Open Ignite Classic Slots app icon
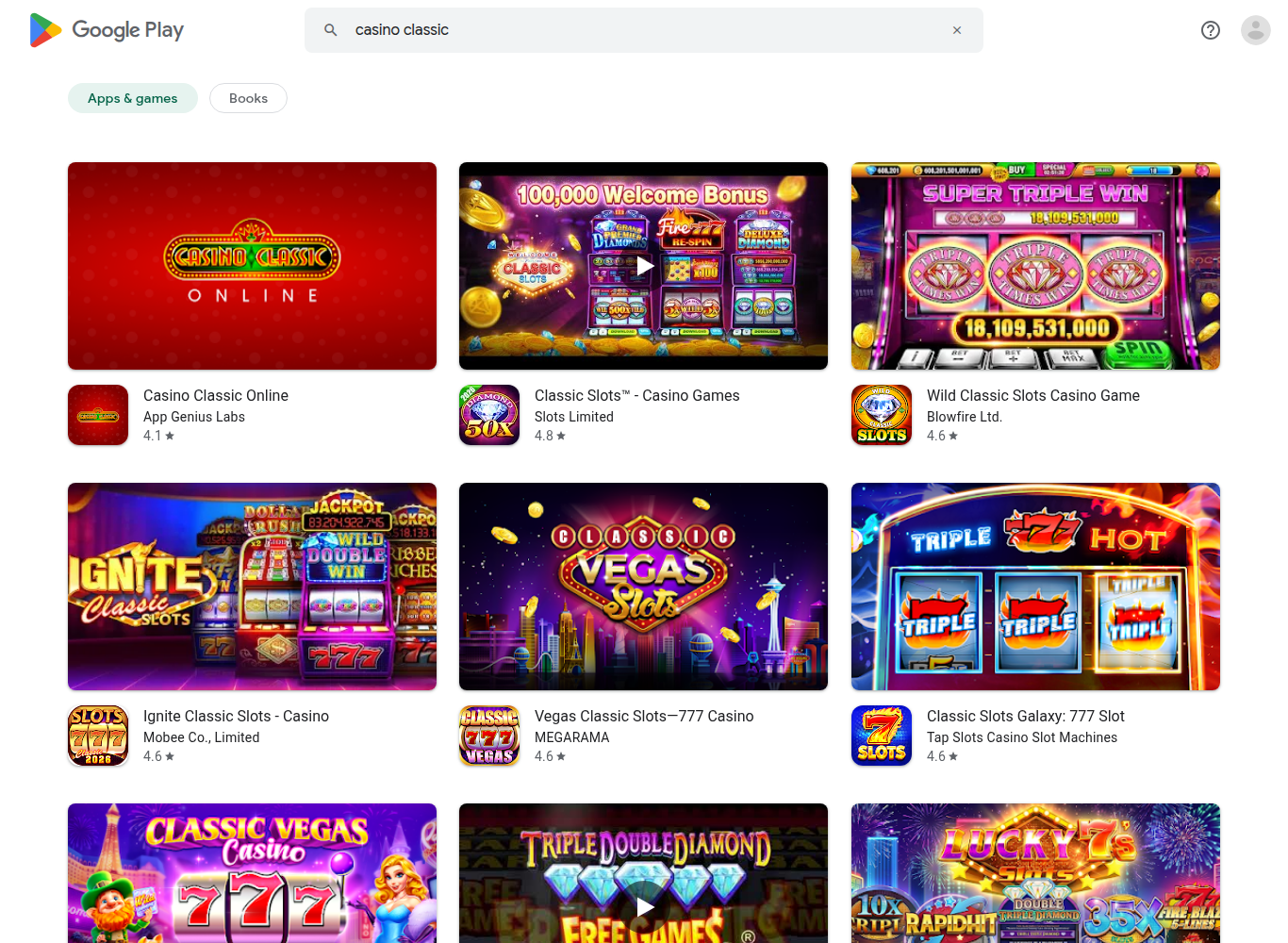1288x943 pixels. coord(98,736)
